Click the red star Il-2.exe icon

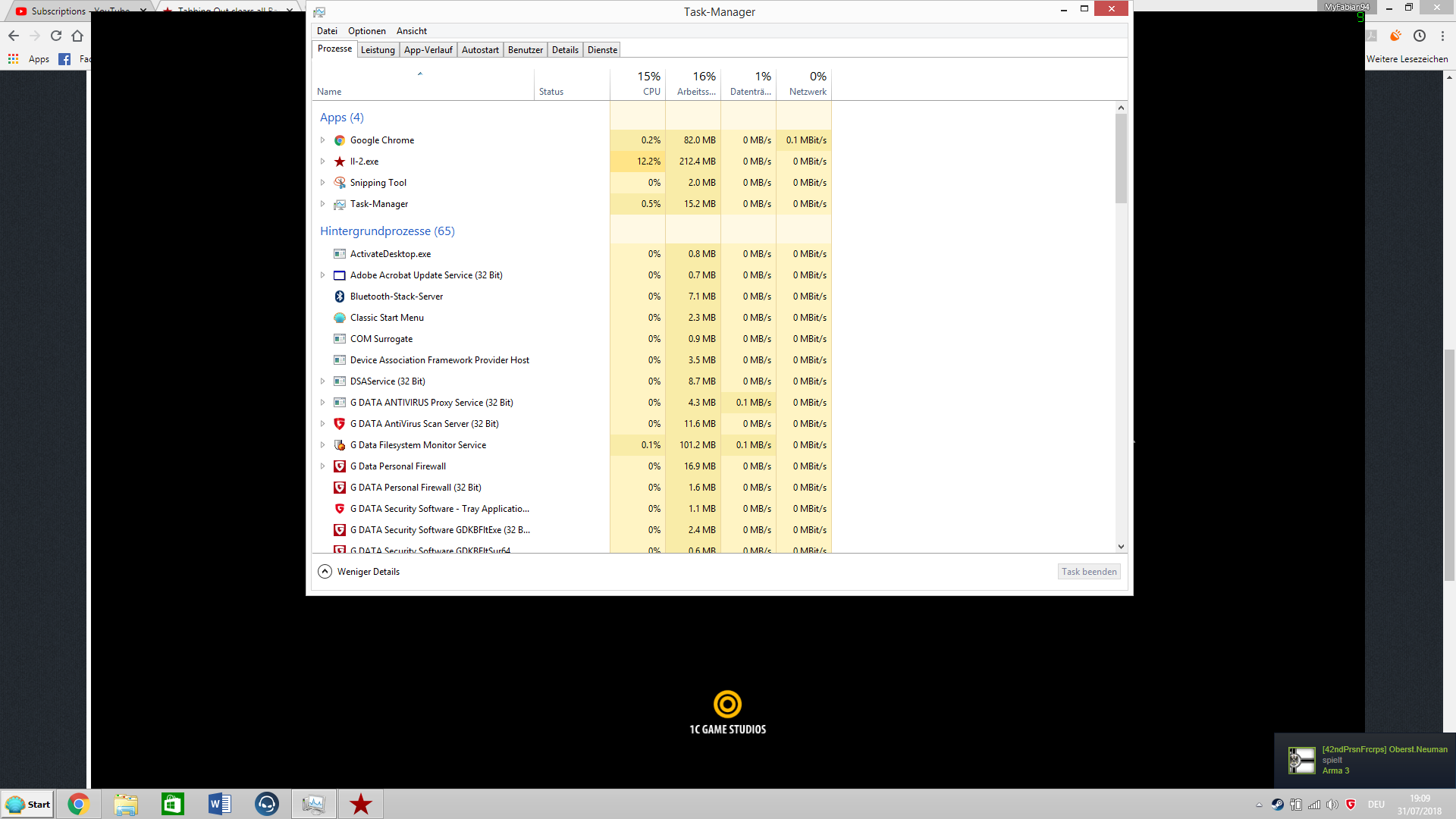340,162
